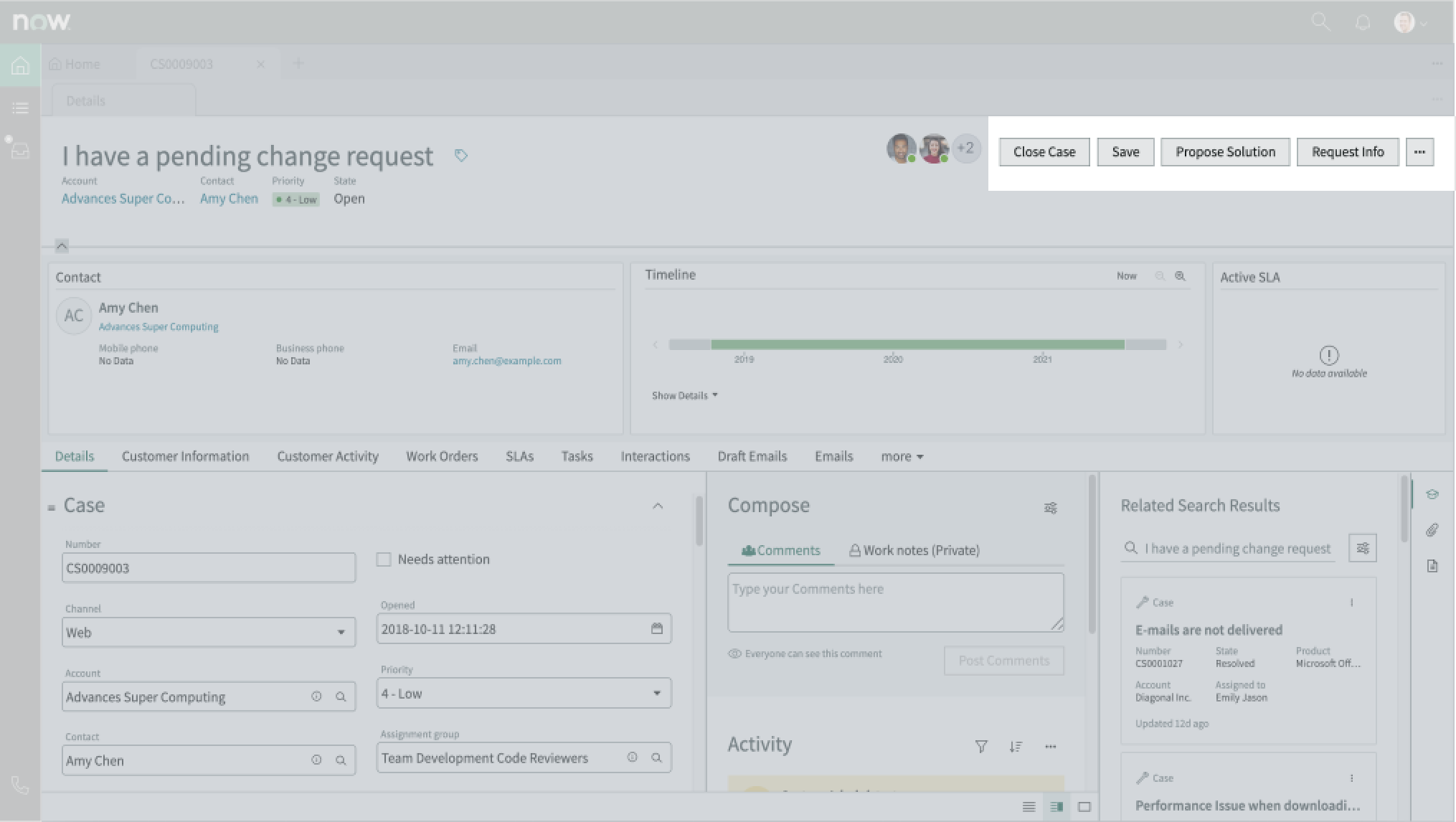The width and height of the screenshot is (1456, 822).
Task: Click the calendar icon next to Opened date
Action: pos(657,628)
